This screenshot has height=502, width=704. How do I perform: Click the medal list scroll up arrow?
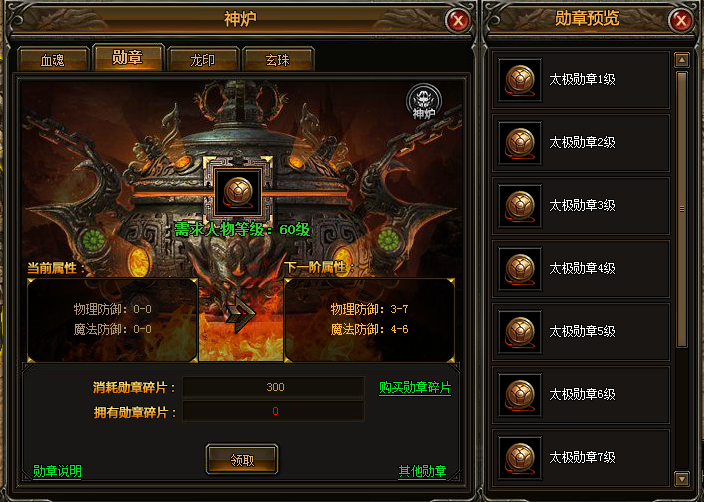(x=682, y=60)
